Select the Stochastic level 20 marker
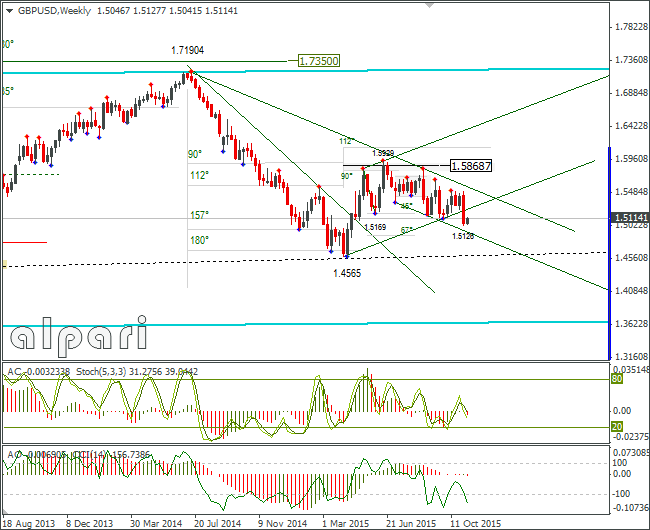The image size is (650, 530). click(x=617, y=426)
